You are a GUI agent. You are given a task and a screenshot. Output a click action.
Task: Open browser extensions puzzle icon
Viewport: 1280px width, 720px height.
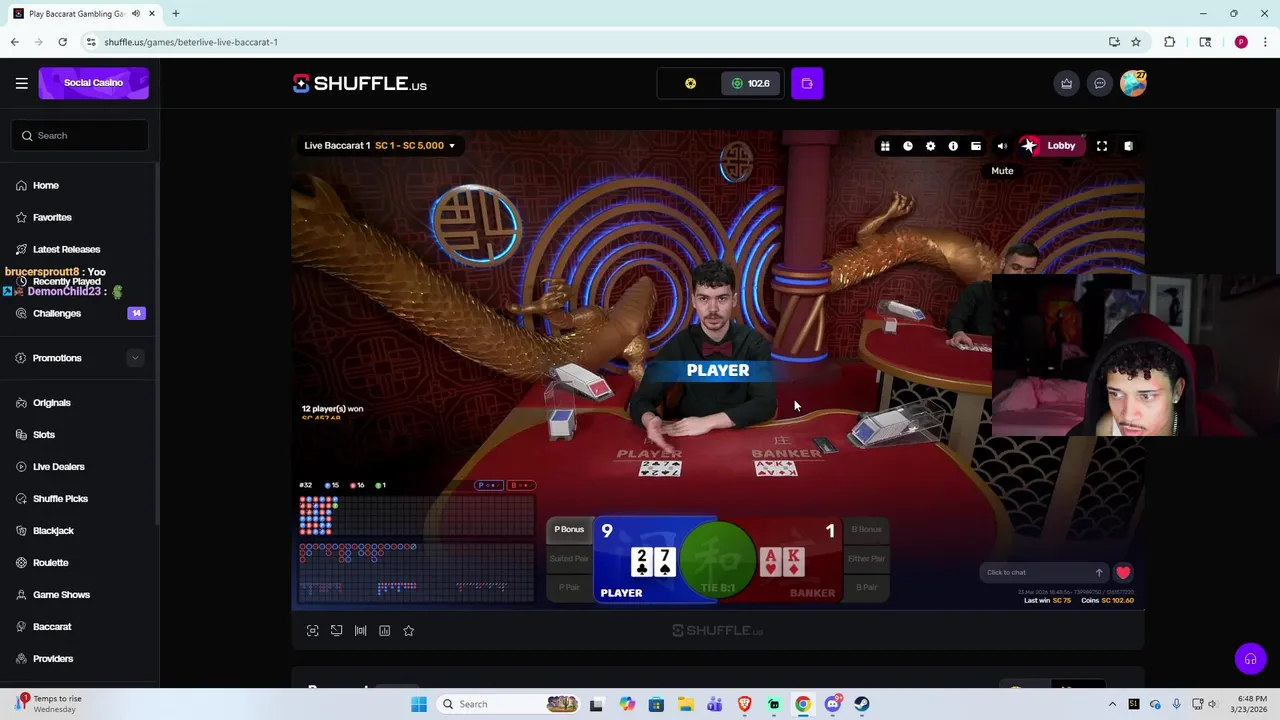pyautogui.click(x=1169, y=42)
